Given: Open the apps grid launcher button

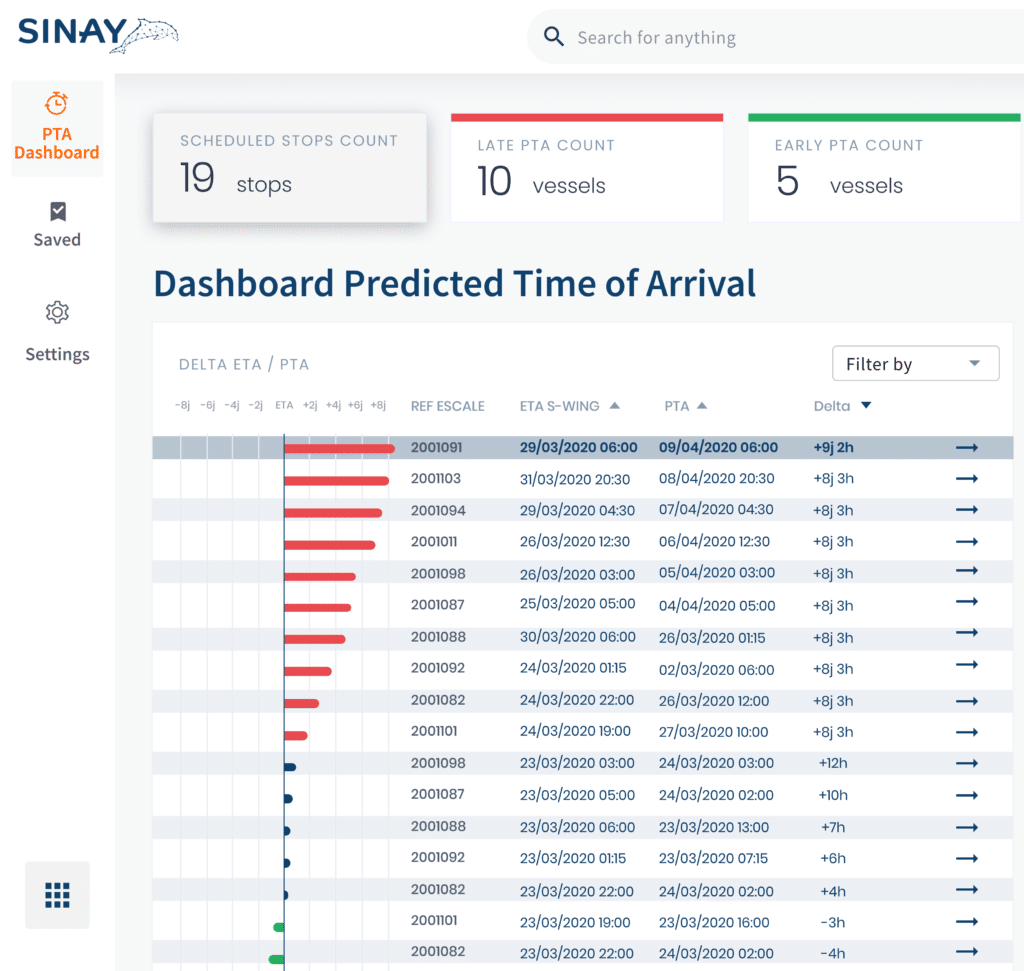Looking at the screenshot, I should [x=57, y=895].
